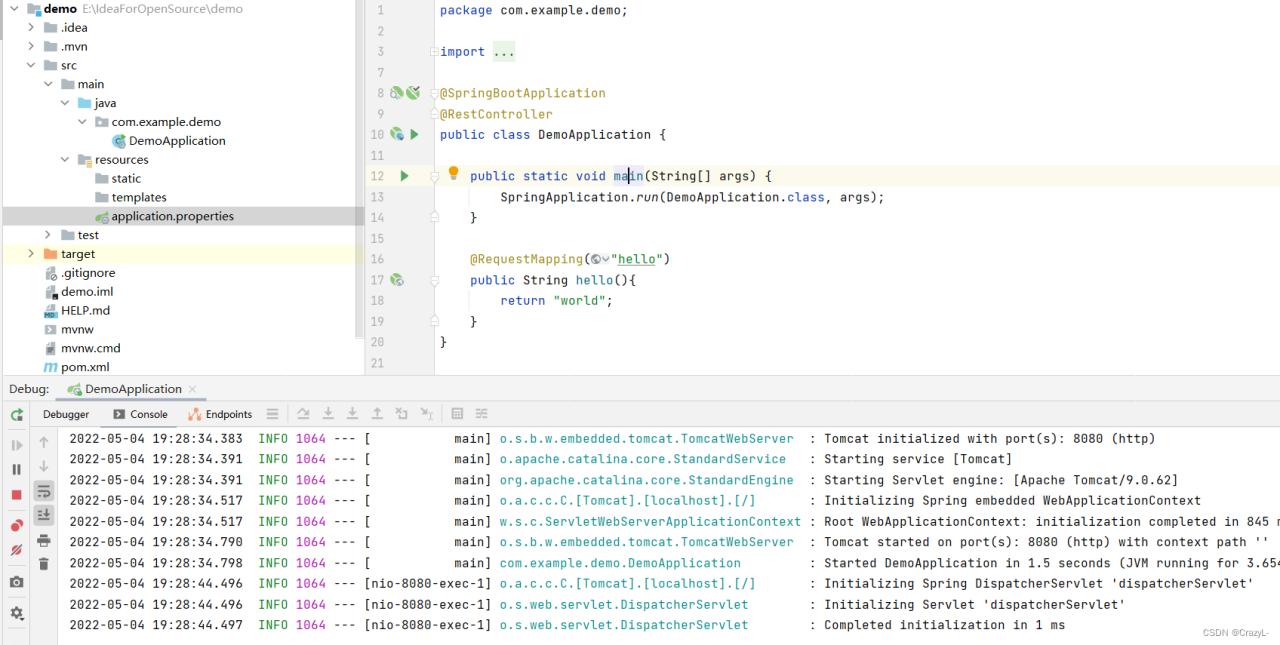Click the print console output icon
This screenshot has height=645, width=1280.
(x=44, y=541)
